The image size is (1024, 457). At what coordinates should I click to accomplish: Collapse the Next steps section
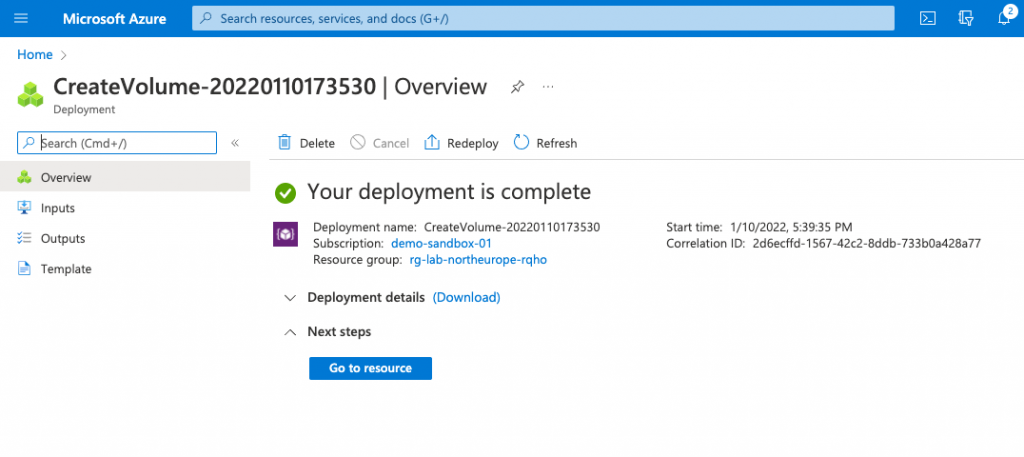[x=291, y=332]
